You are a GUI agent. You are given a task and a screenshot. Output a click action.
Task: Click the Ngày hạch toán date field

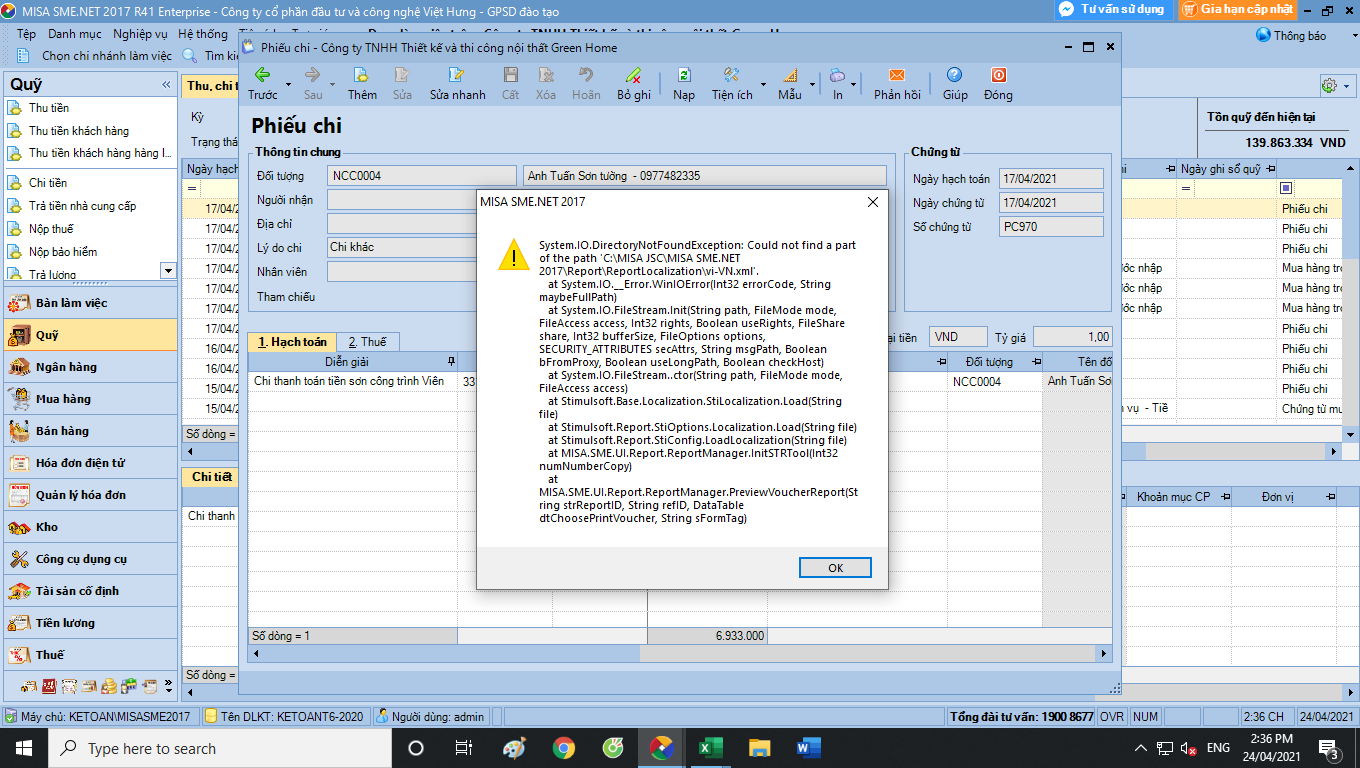(x=1051, y=178)
